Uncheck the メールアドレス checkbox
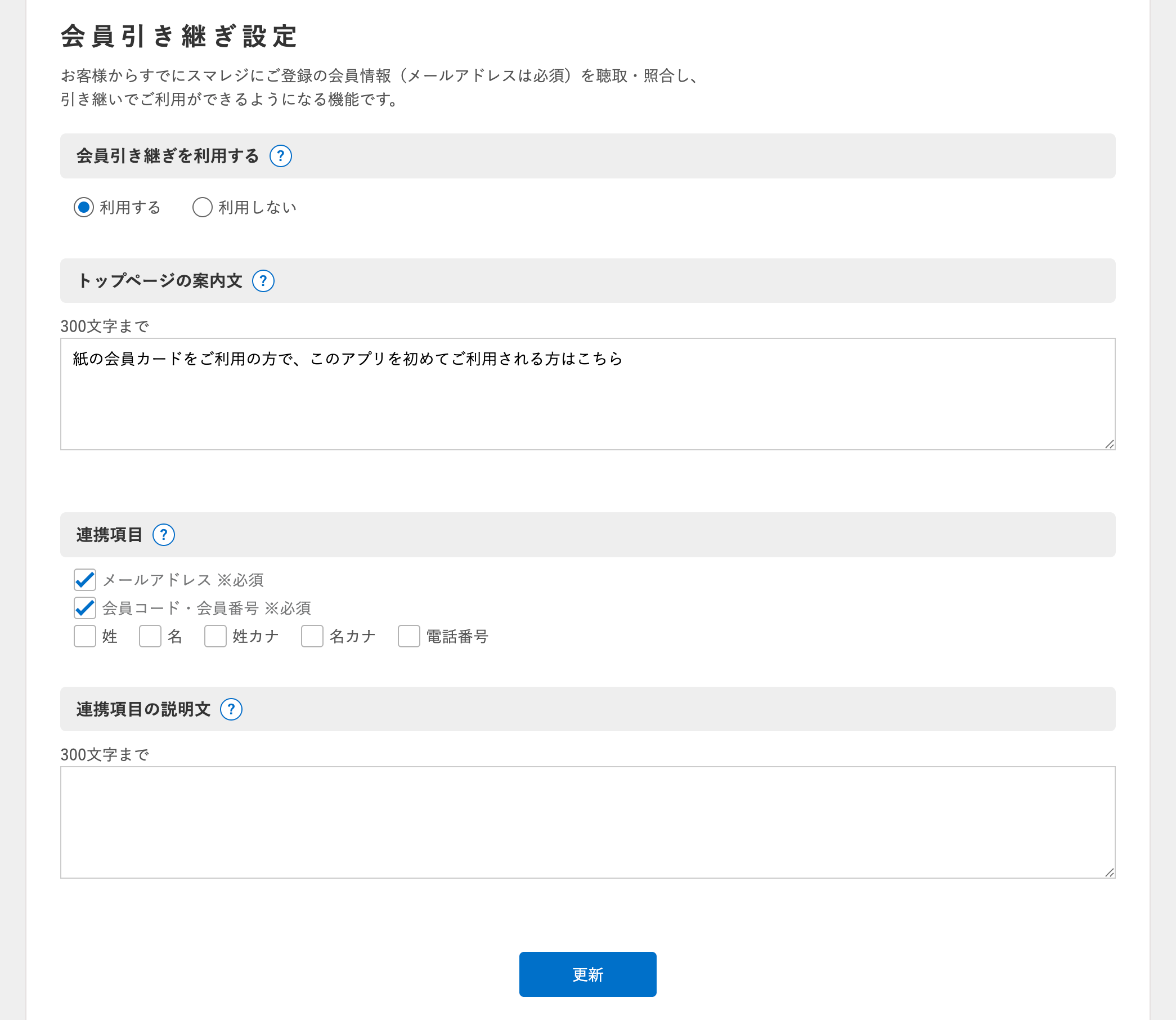 point(84,580)
